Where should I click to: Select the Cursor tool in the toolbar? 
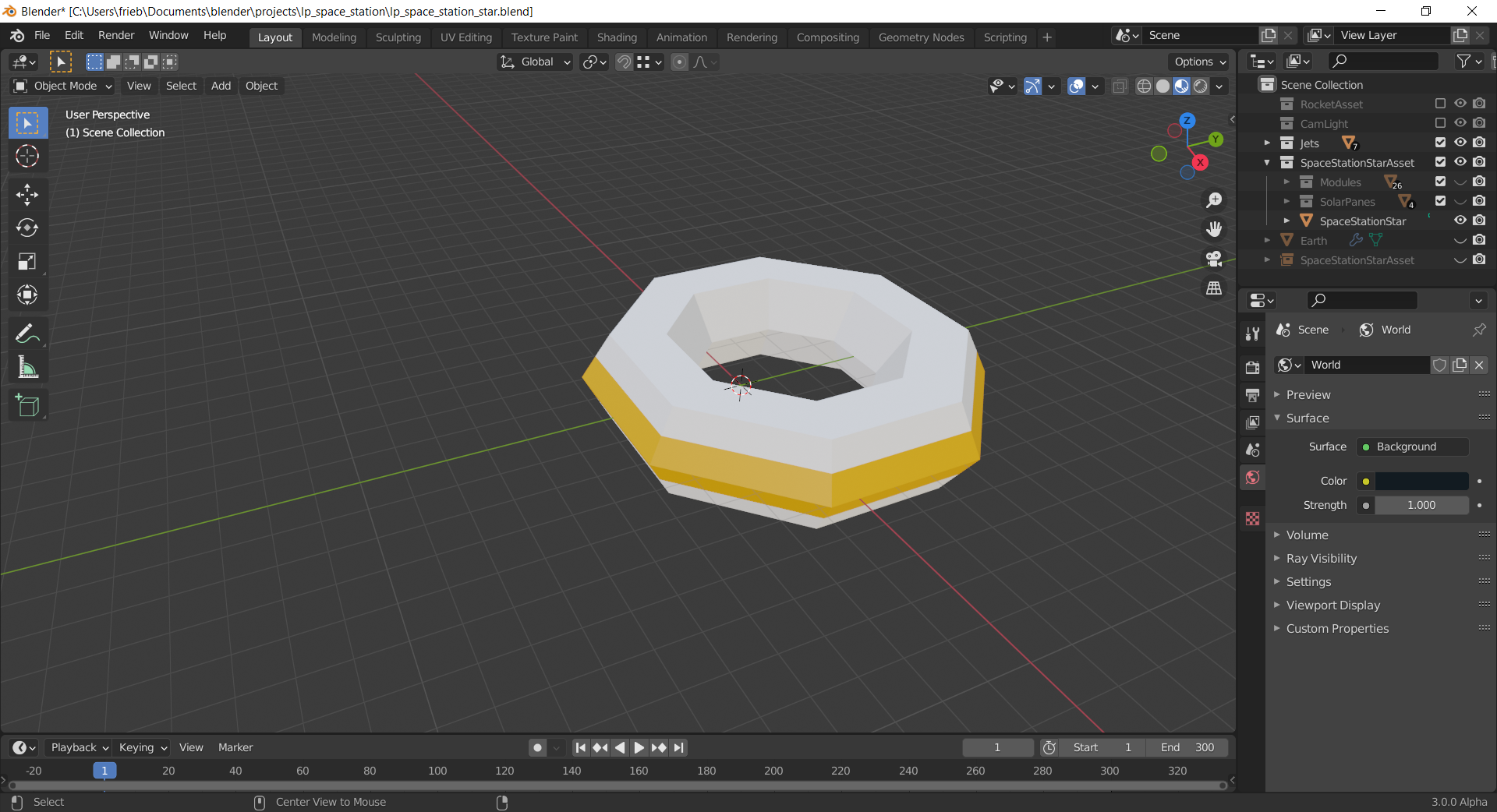[x=27, y=157]
